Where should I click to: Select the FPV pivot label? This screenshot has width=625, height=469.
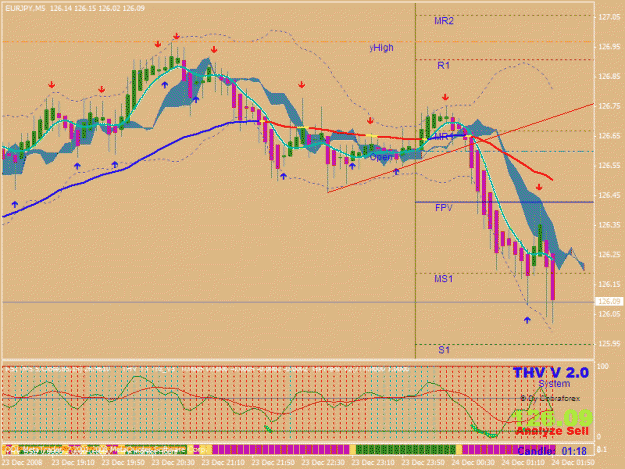tap(443, 208)
